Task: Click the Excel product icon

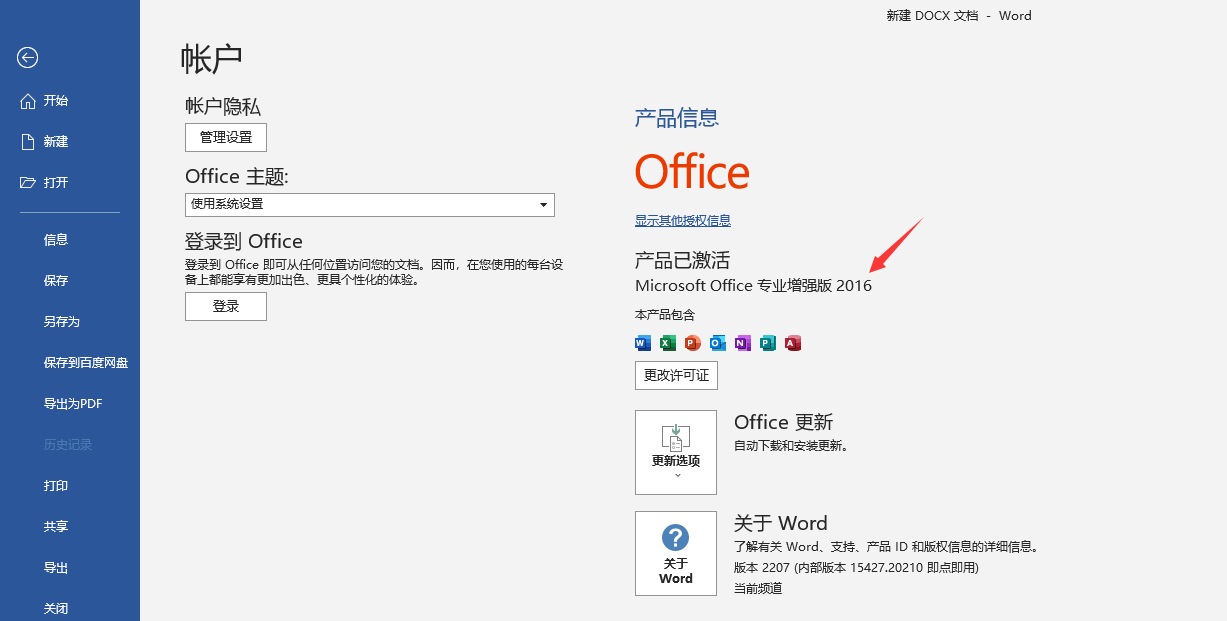Action: coord(668,343)
